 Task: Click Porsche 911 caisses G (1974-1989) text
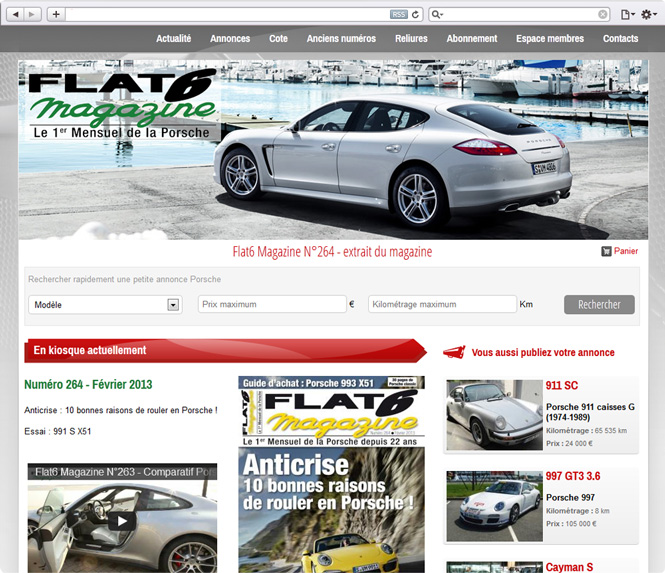tap(590, 412)
